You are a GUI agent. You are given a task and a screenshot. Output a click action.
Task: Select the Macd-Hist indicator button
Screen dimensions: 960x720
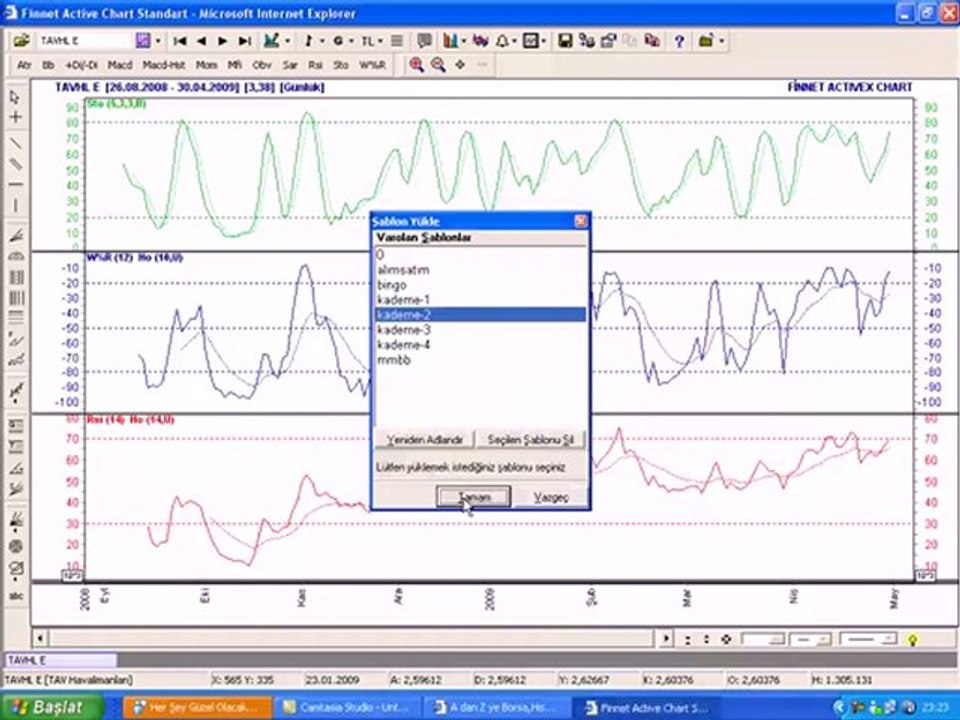164,65
